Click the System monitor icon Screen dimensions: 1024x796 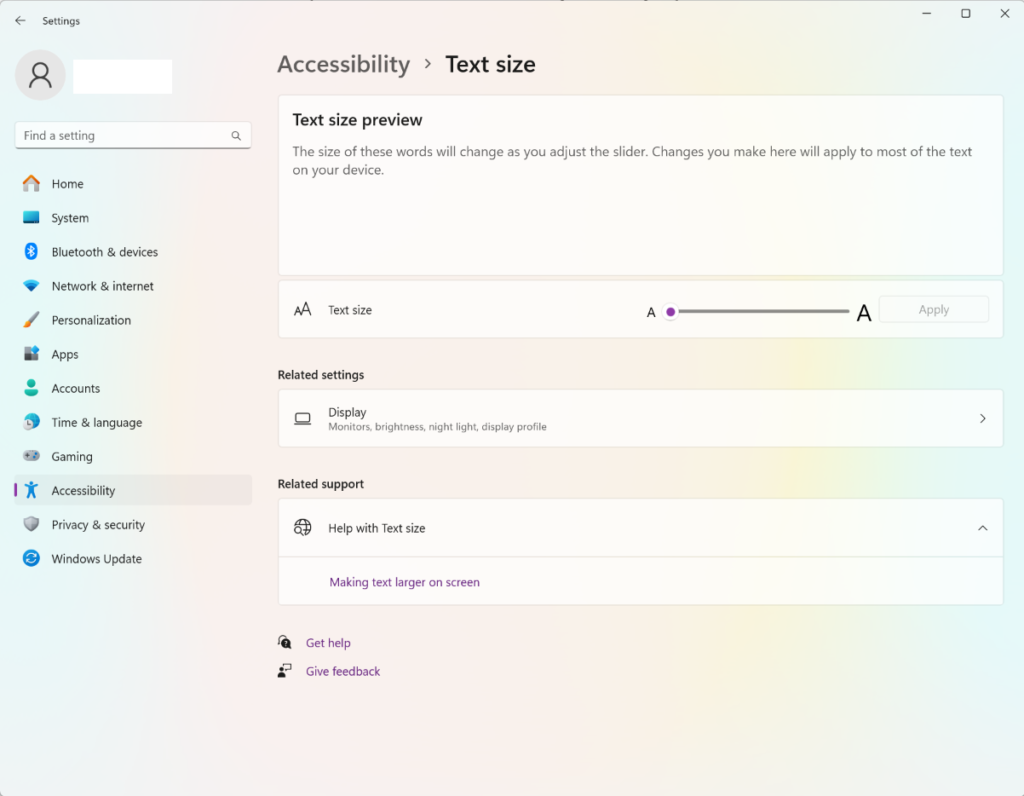tap(31, 217)
